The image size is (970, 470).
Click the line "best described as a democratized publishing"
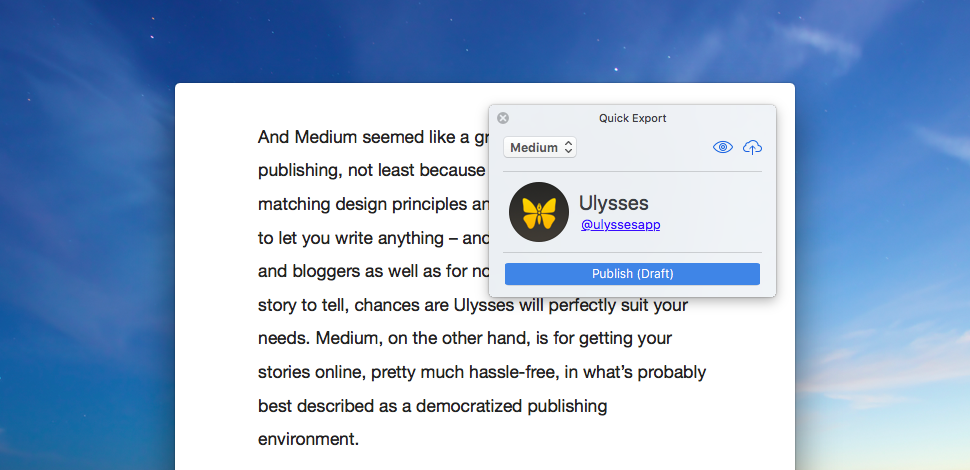pyautogui.click(x=432, y=406)
